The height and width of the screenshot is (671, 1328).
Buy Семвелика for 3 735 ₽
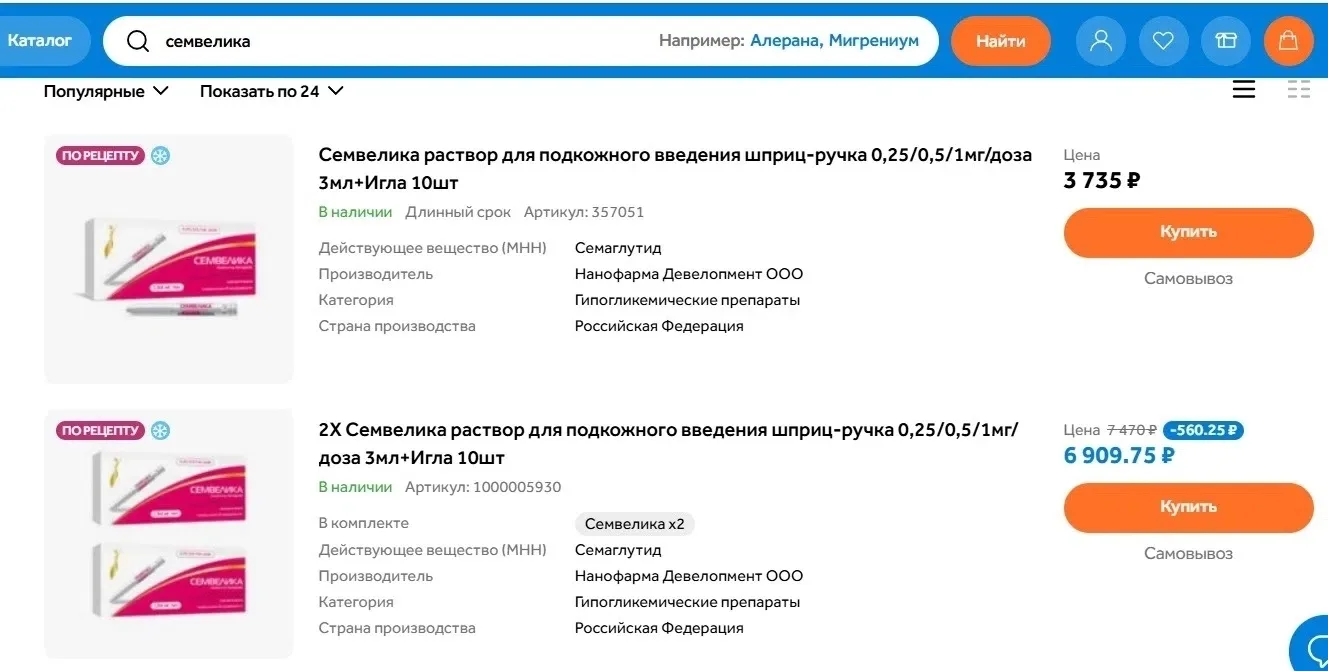(x=1189, y=232)
